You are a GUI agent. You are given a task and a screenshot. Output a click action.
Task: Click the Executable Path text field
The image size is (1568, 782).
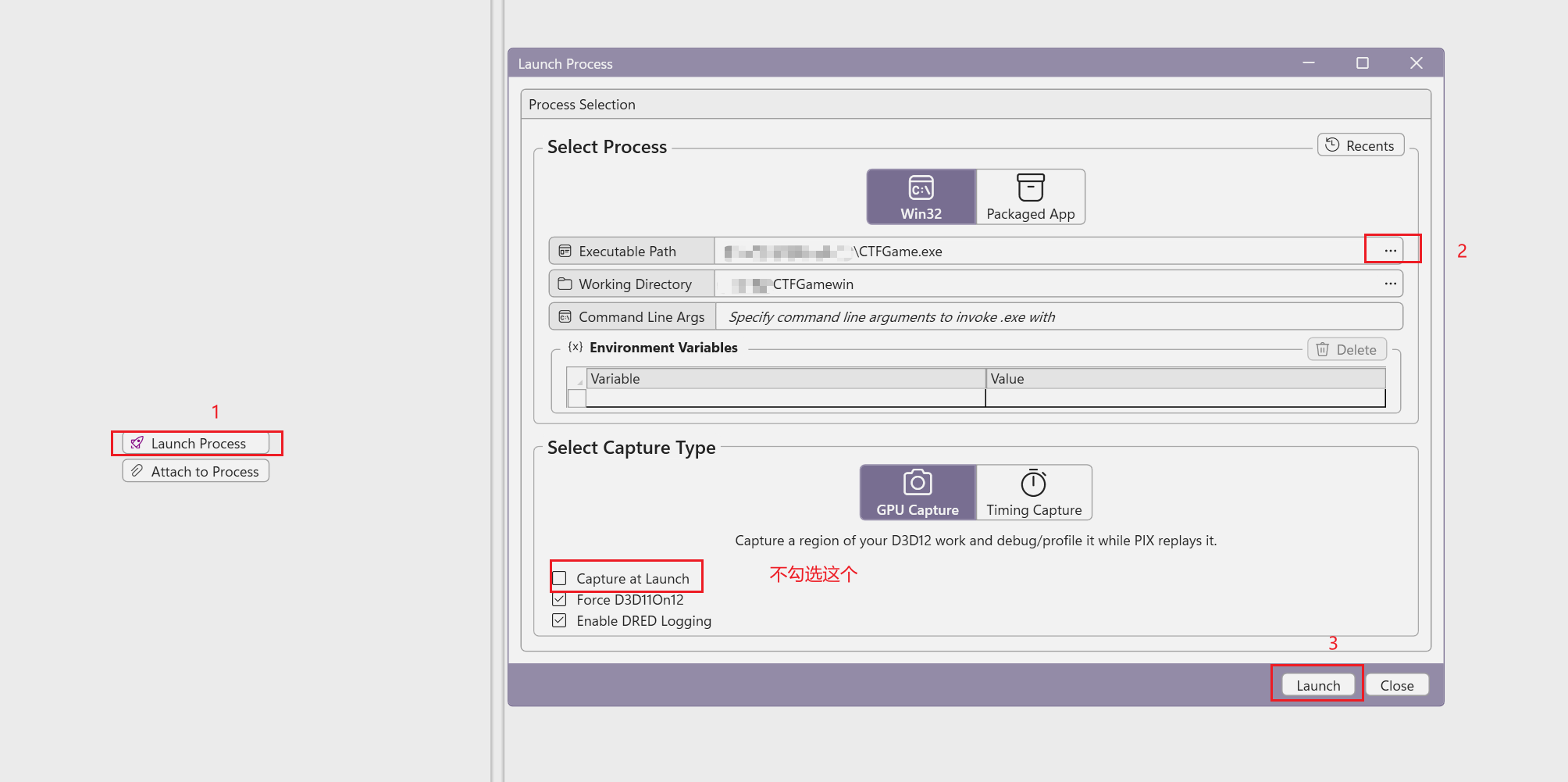pyautogui.click(x=1046, y=251)
